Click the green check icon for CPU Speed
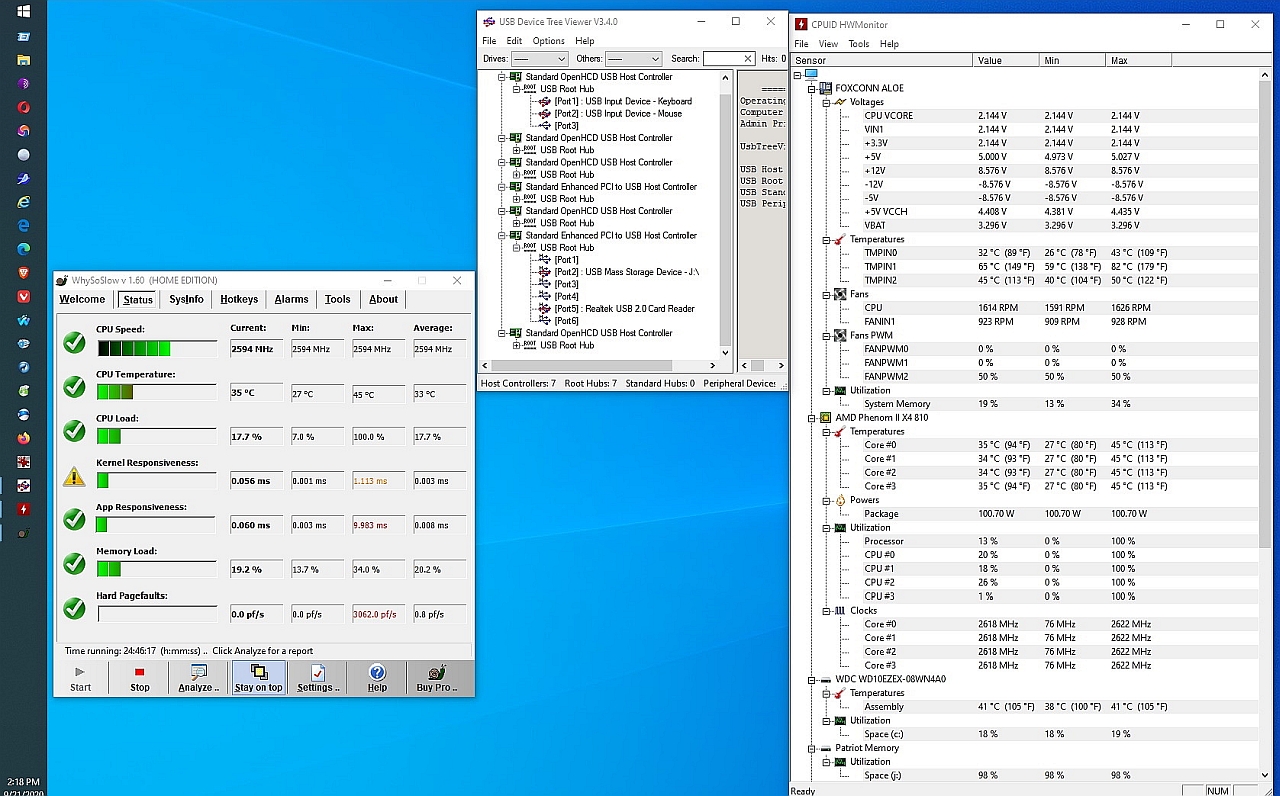The image size is (1280, 796). (x=74, y=343)
